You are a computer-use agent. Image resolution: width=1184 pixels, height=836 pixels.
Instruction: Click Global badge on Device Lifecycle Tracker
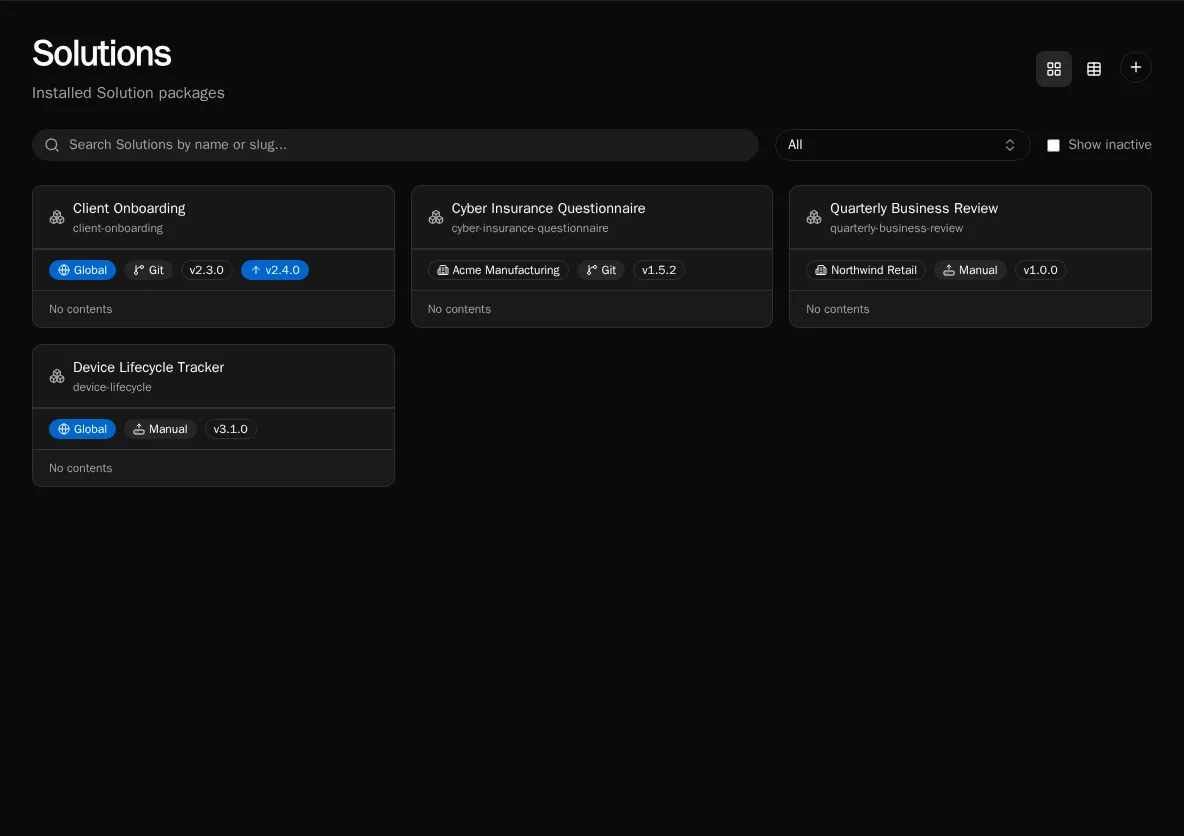click(82, 429)
